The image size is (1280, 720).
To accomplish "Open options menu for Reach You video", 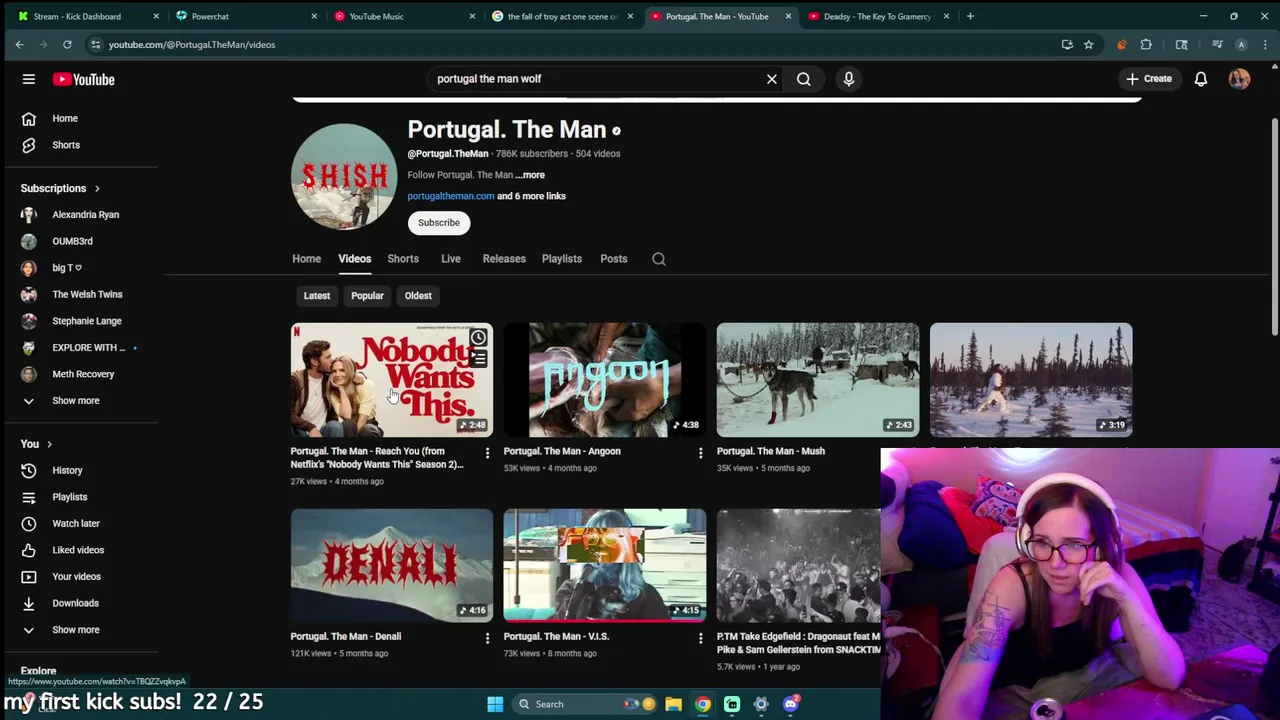I will coord(487,453).
